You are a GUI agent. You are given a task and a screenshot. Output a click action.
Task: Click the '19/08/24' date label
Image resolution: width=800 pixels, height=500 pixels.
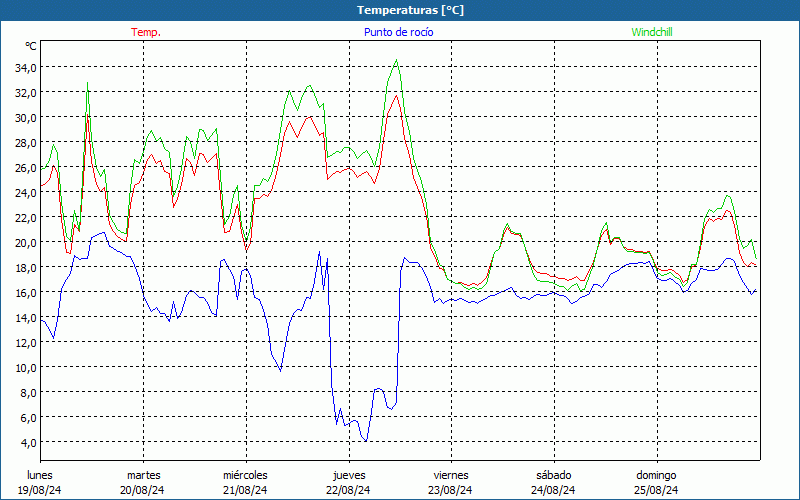(x=40, y=490)
